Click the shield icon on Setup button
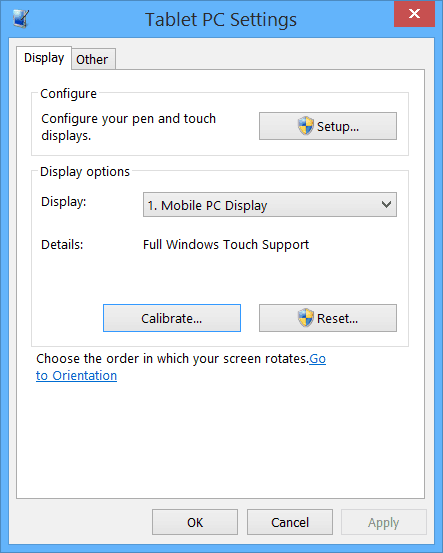443x553 pixels. (305, 126)
